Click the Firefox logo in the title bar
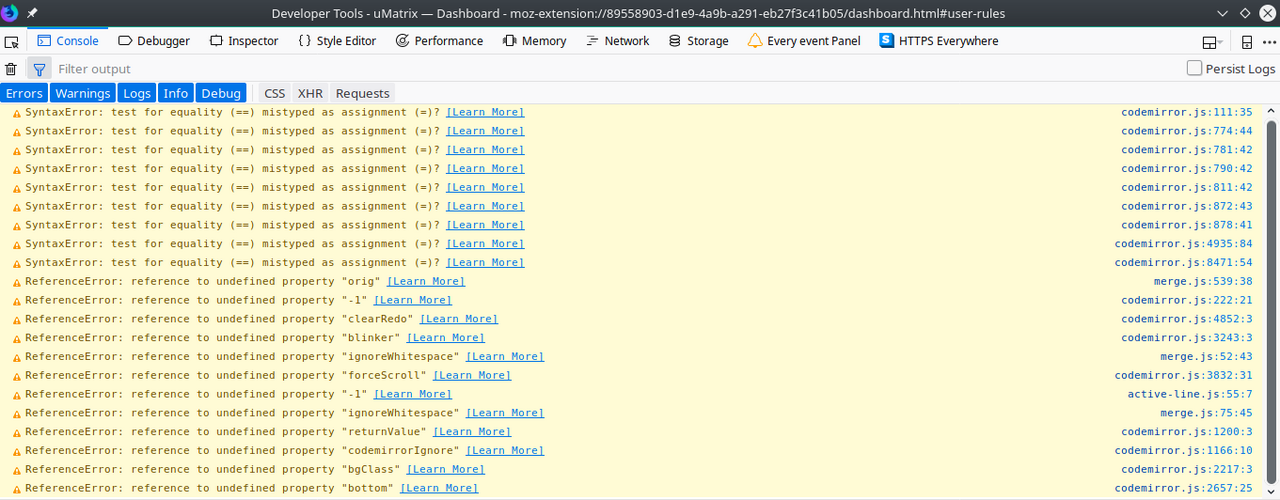This screenshot has width=1280, height=500. tap(11, 12)
